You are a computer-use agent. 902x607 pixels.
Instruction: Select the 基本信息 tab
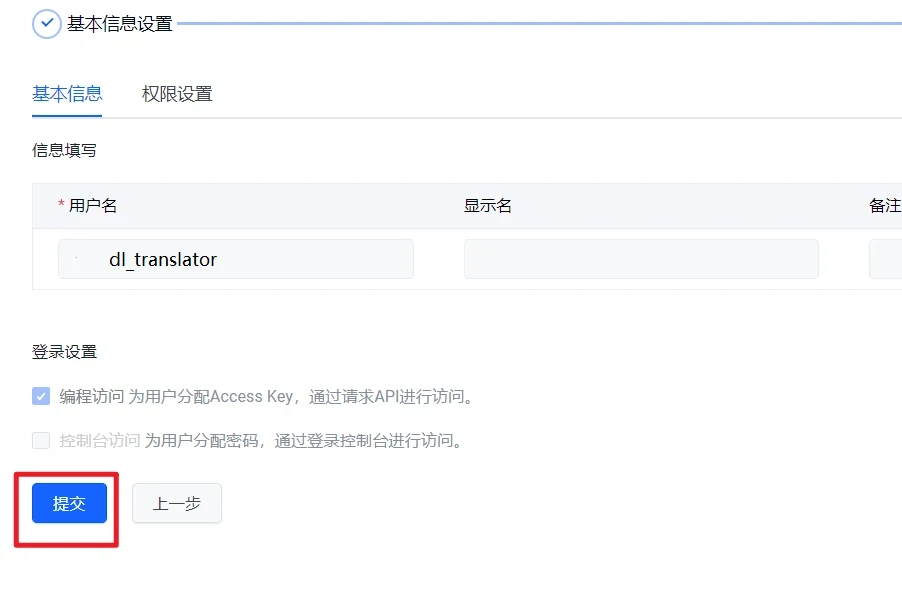66,93
